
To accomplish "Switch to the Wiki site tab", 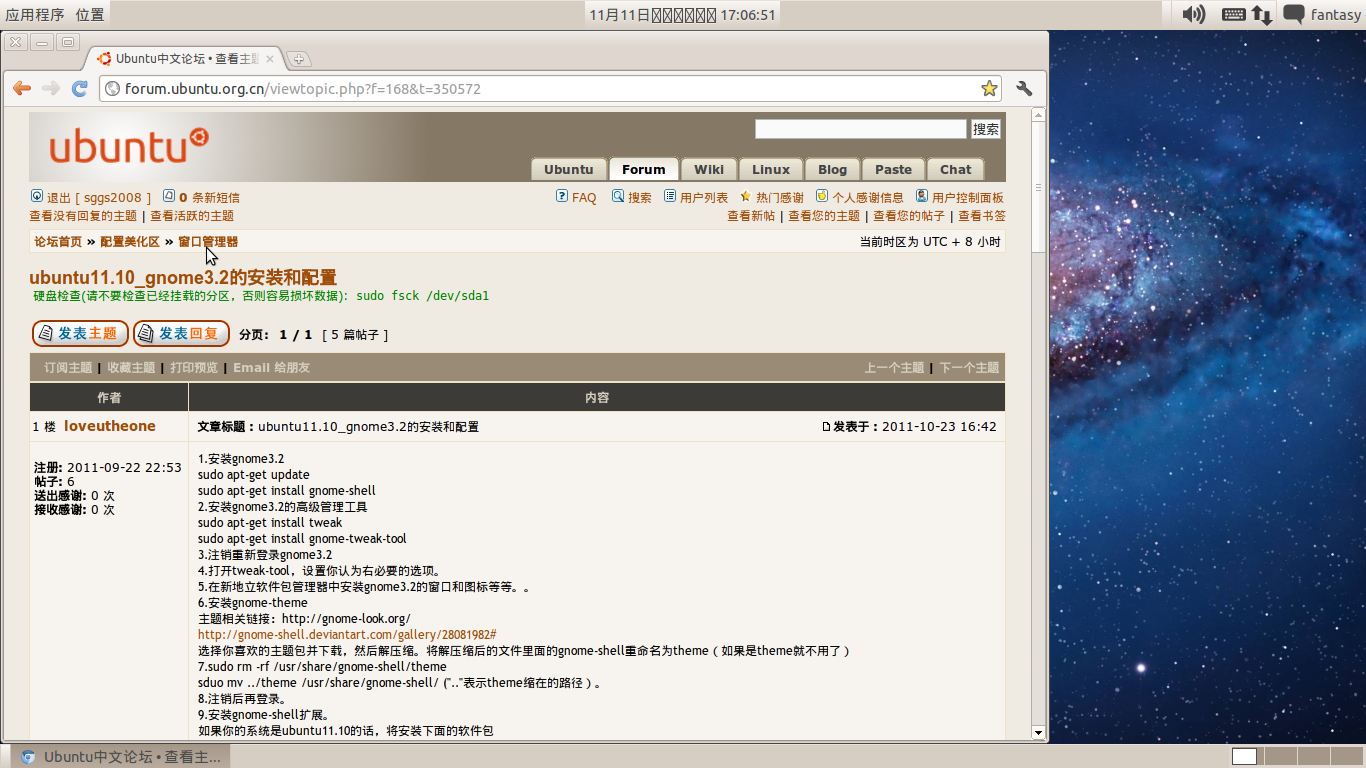I will pos(709,169).
